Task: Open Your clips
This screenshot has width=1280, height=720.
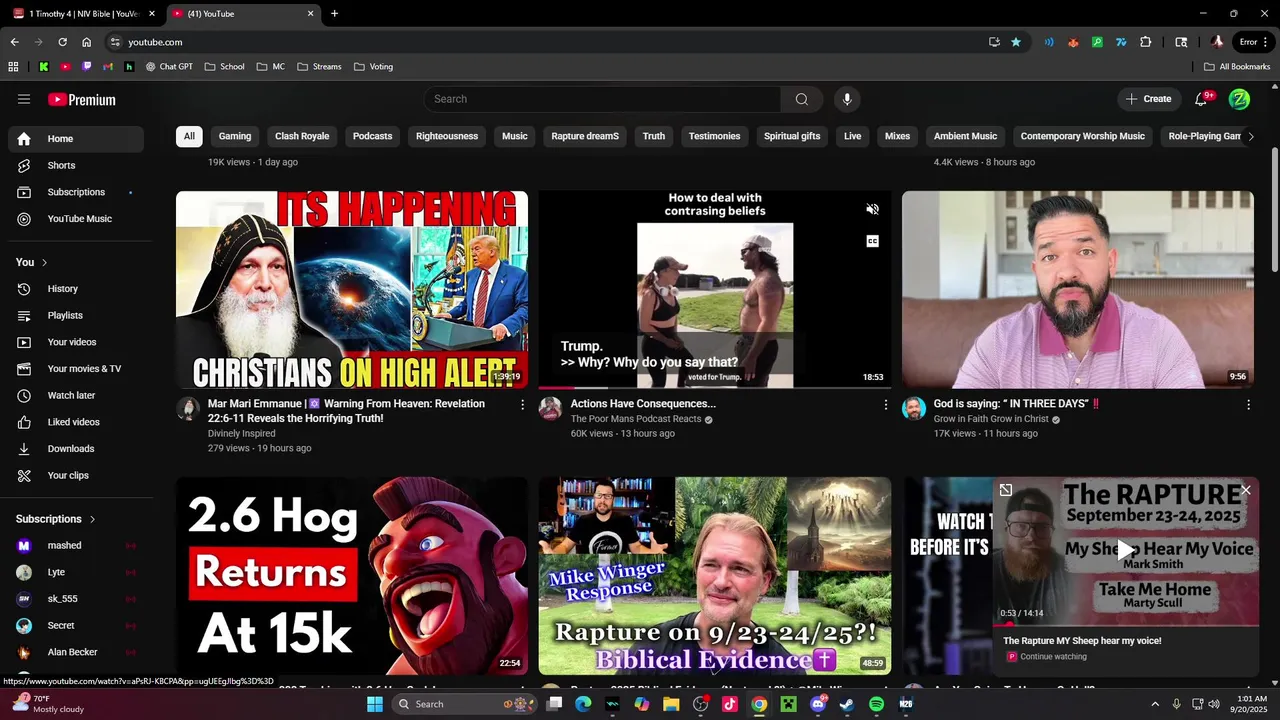Action: (76, 475)
